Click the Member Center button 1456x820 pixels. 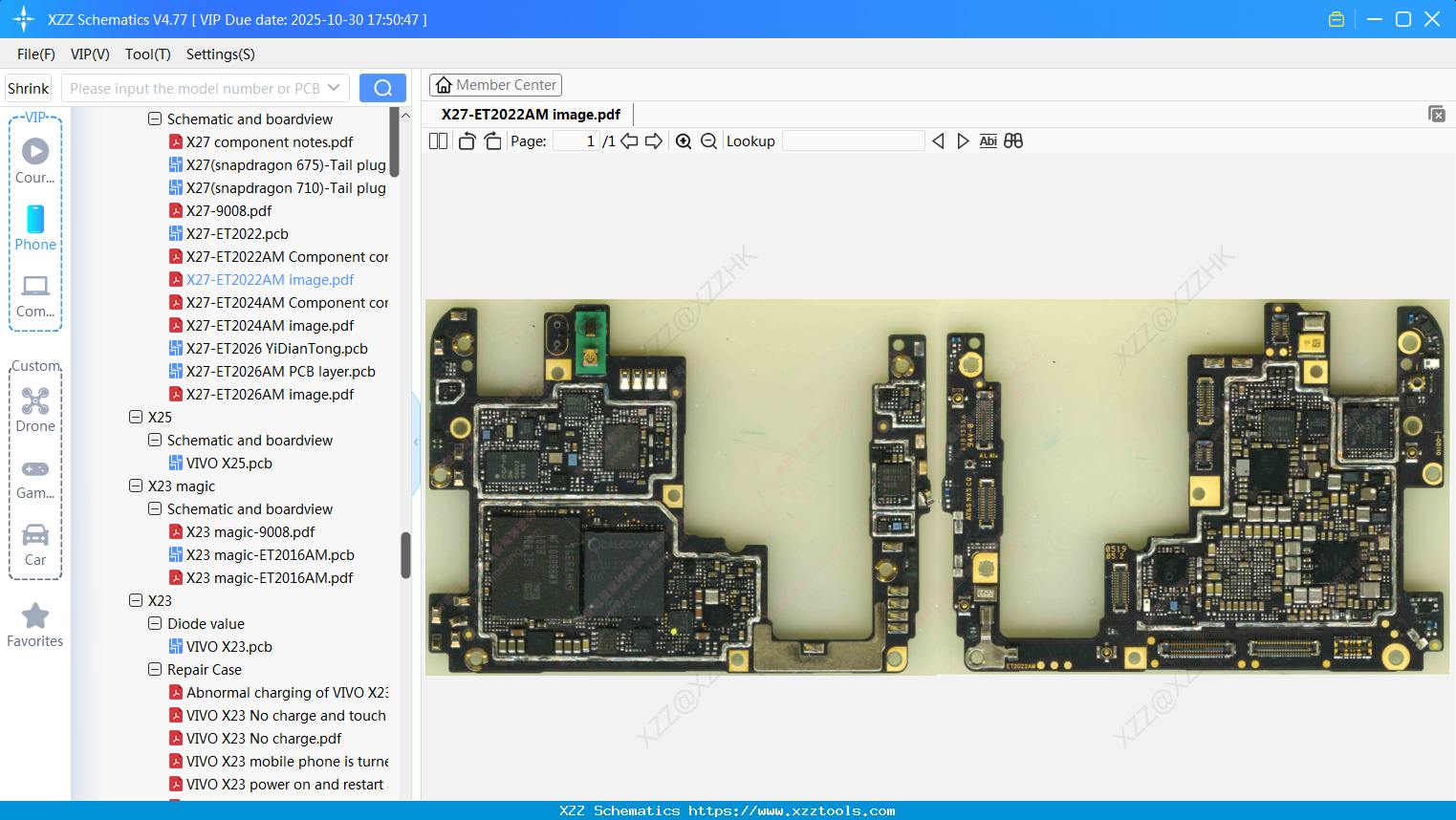495,85
